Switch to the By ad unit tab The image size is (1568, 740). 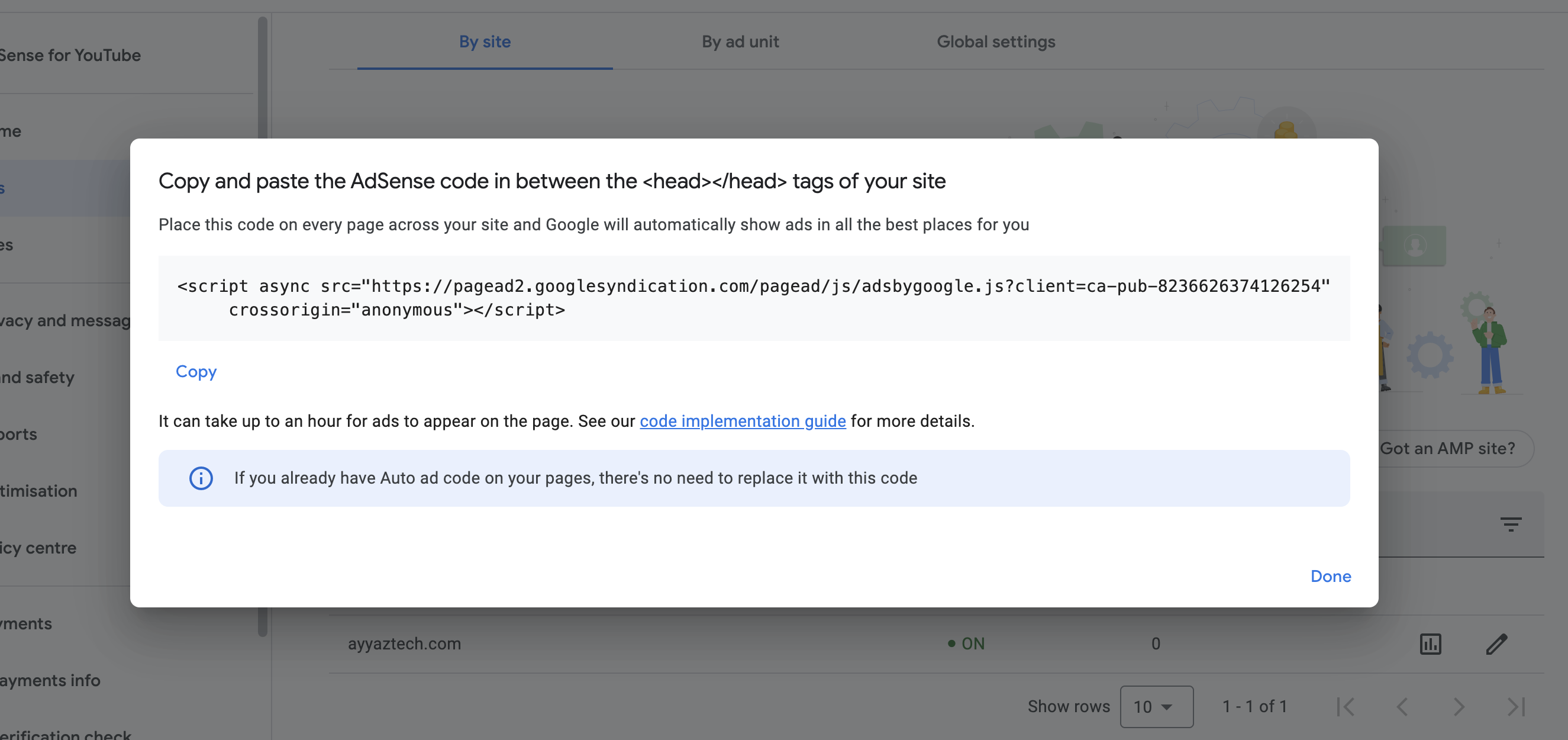tap(740, 41)
